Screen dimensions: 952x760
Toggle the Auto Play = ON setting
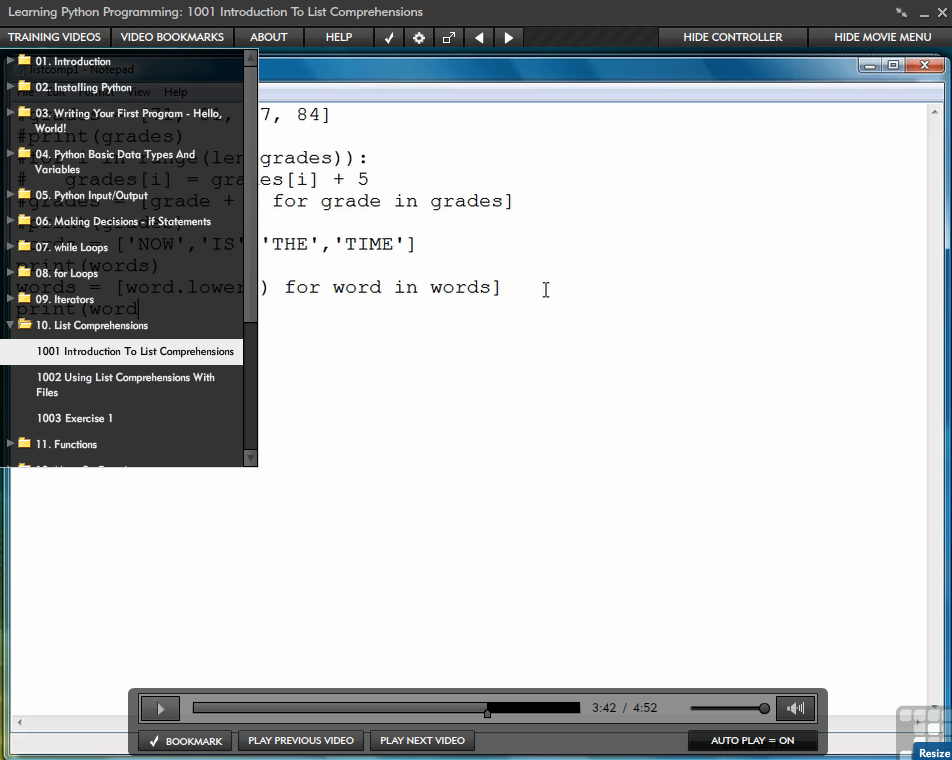(752, 741)
